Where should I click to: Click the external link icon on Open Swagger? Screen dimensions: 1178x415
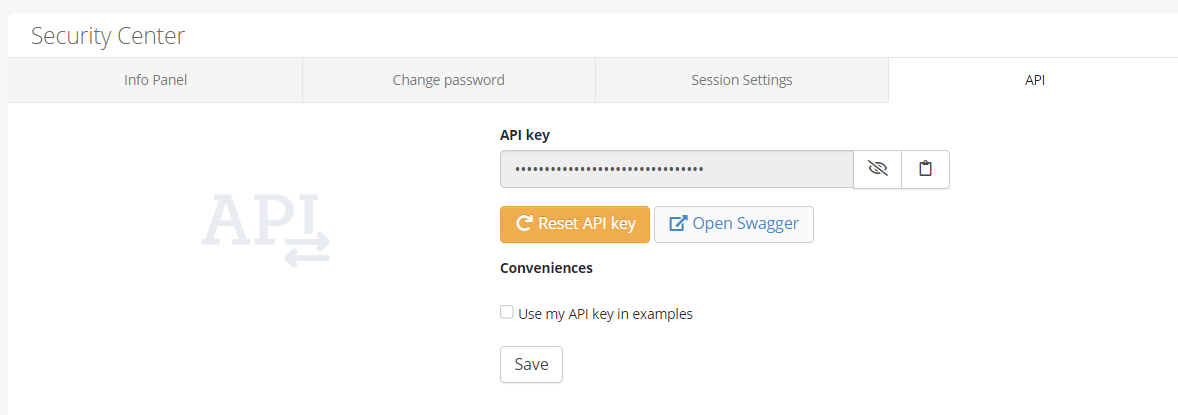(678, 224)
